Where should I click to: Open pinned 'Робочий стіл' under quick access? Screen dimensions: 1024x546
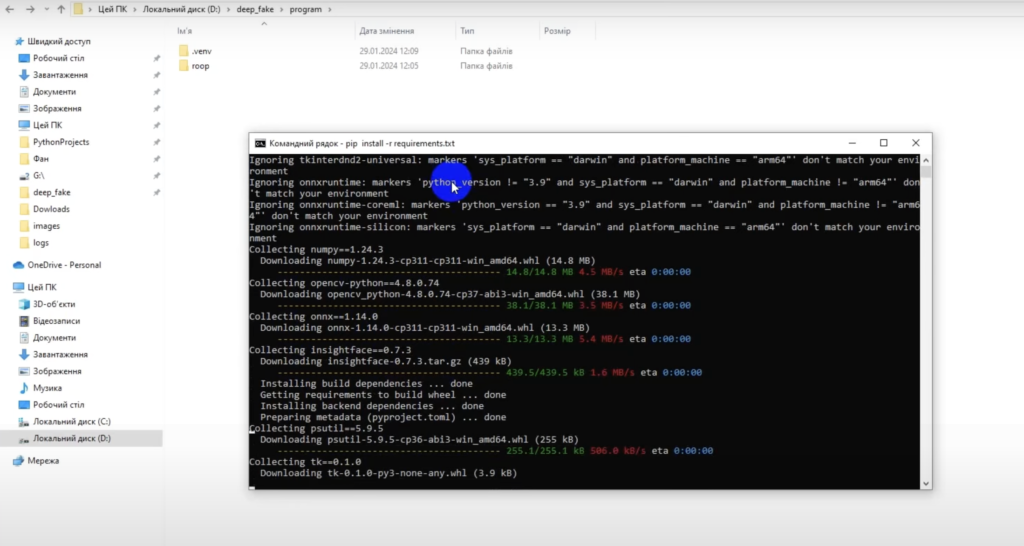click(59, 58)
